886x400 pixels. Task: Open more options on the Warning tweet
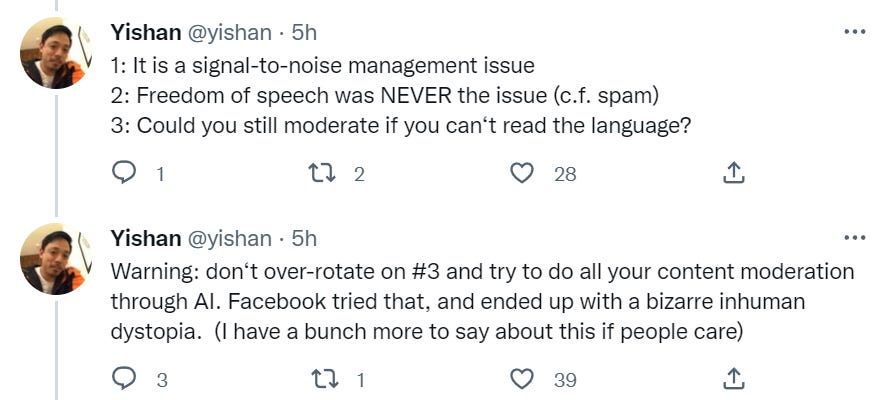tap(854, 238)
